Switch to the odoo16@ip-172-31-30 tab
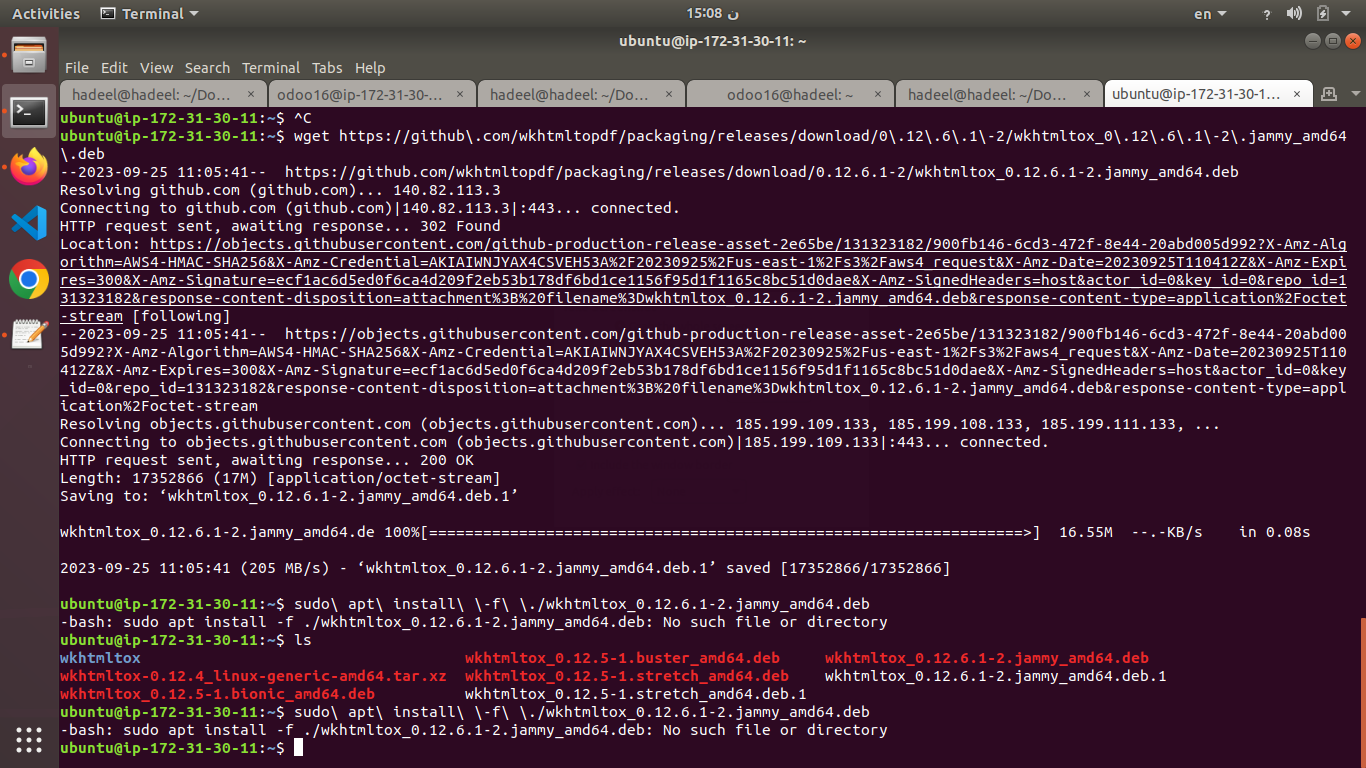 pos(372,95)
